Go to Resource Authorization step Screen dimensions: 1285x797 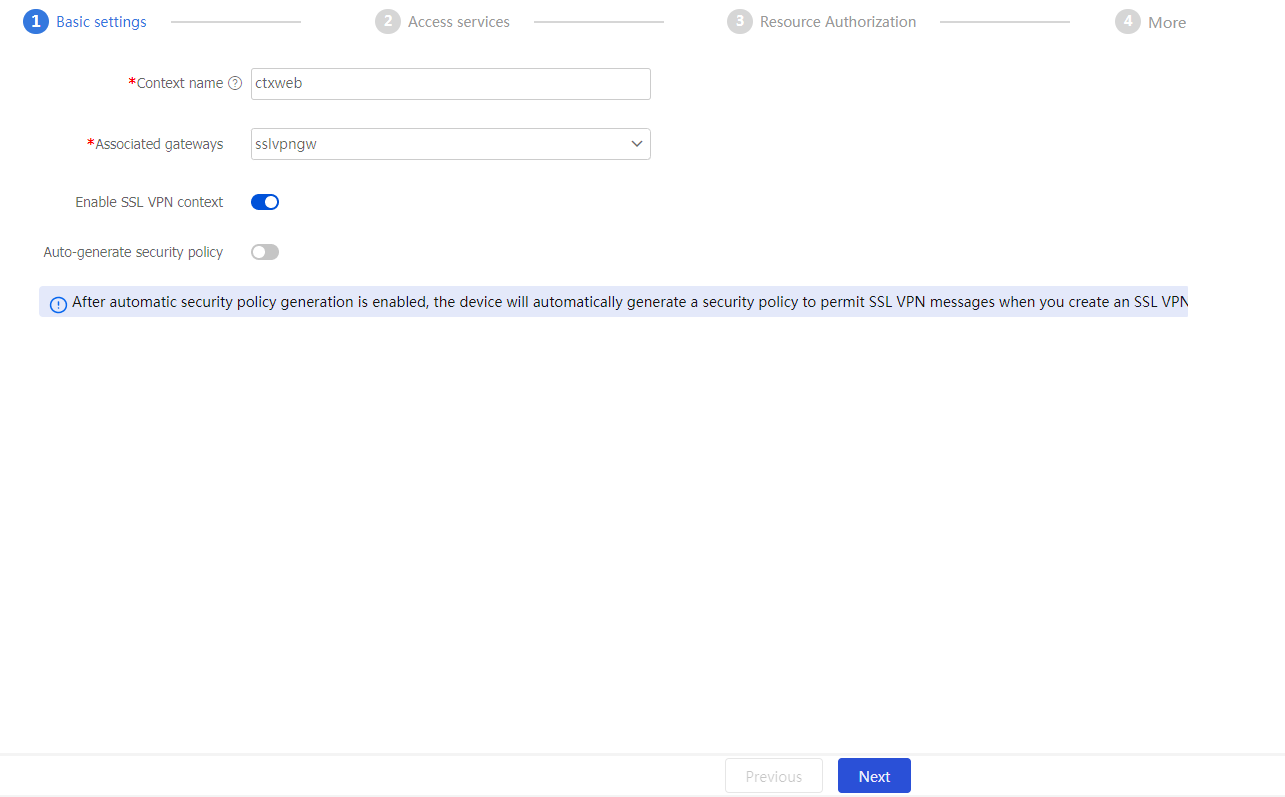[x=838, y=22]
